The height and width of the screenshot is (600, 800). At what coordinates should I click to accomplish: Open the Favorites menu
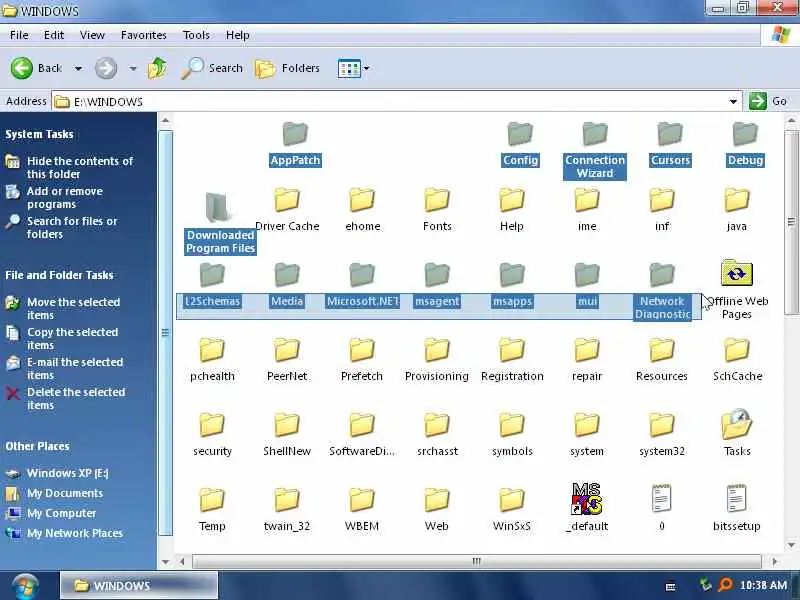click(x=144, y=35)
